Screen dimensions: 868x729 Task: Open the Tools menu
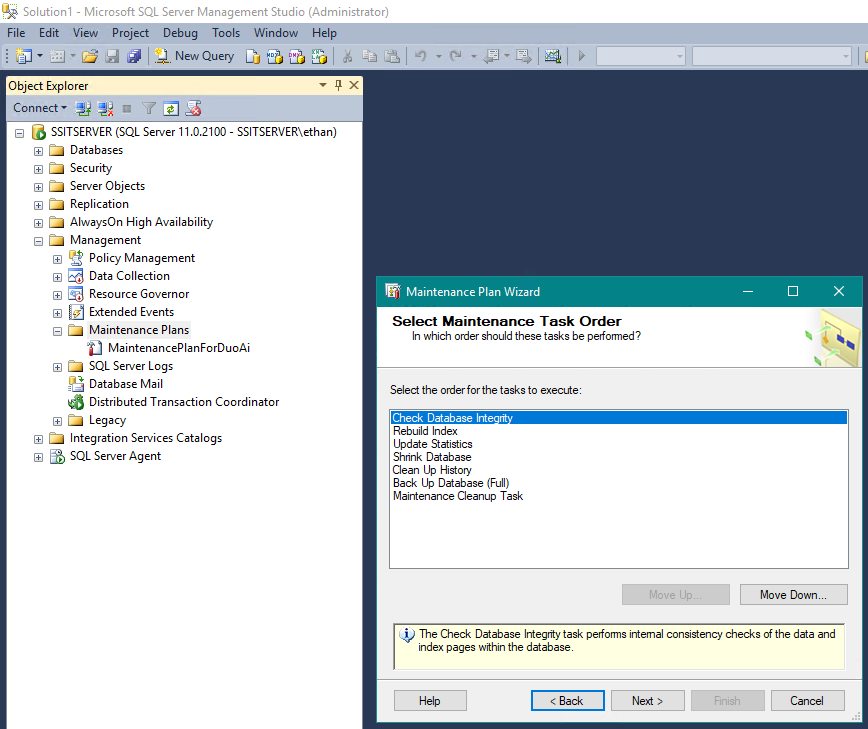(x=226, y=33)
